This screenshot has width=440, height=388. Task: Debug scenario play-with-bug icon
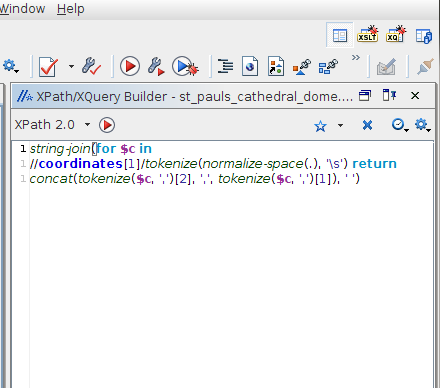[x=186, y=66]
